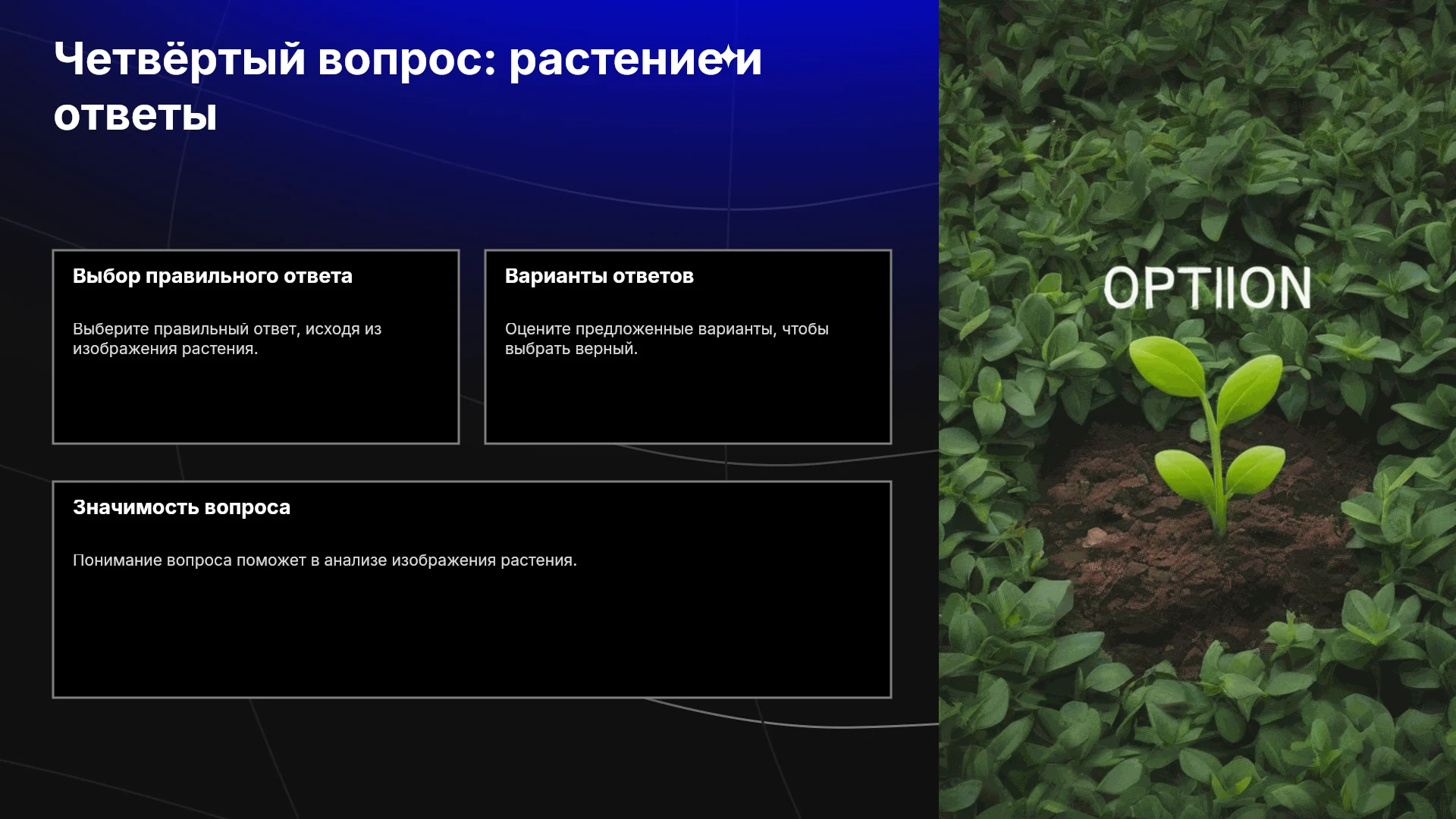Viewport: 1456px width, 819px height.
Task: Click the "Выбор правильного ответа" card heading
Action: coord(212,276)
